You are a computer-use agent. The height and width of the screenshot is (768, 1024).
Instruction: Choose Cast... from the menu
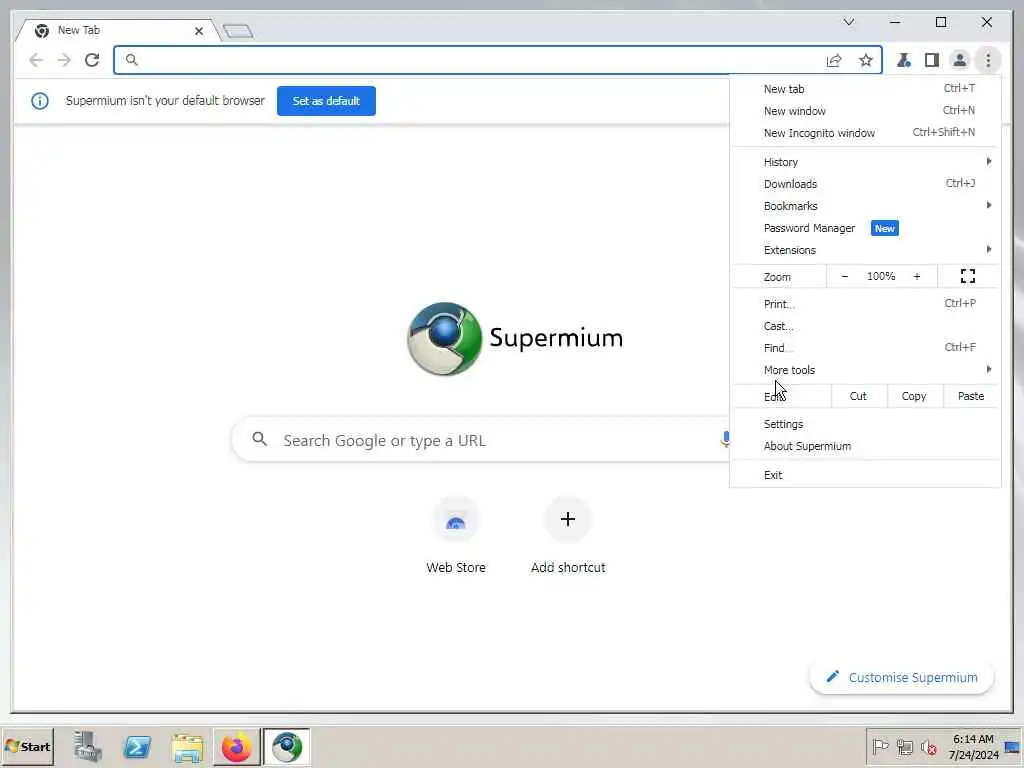(x=866, y=326)
